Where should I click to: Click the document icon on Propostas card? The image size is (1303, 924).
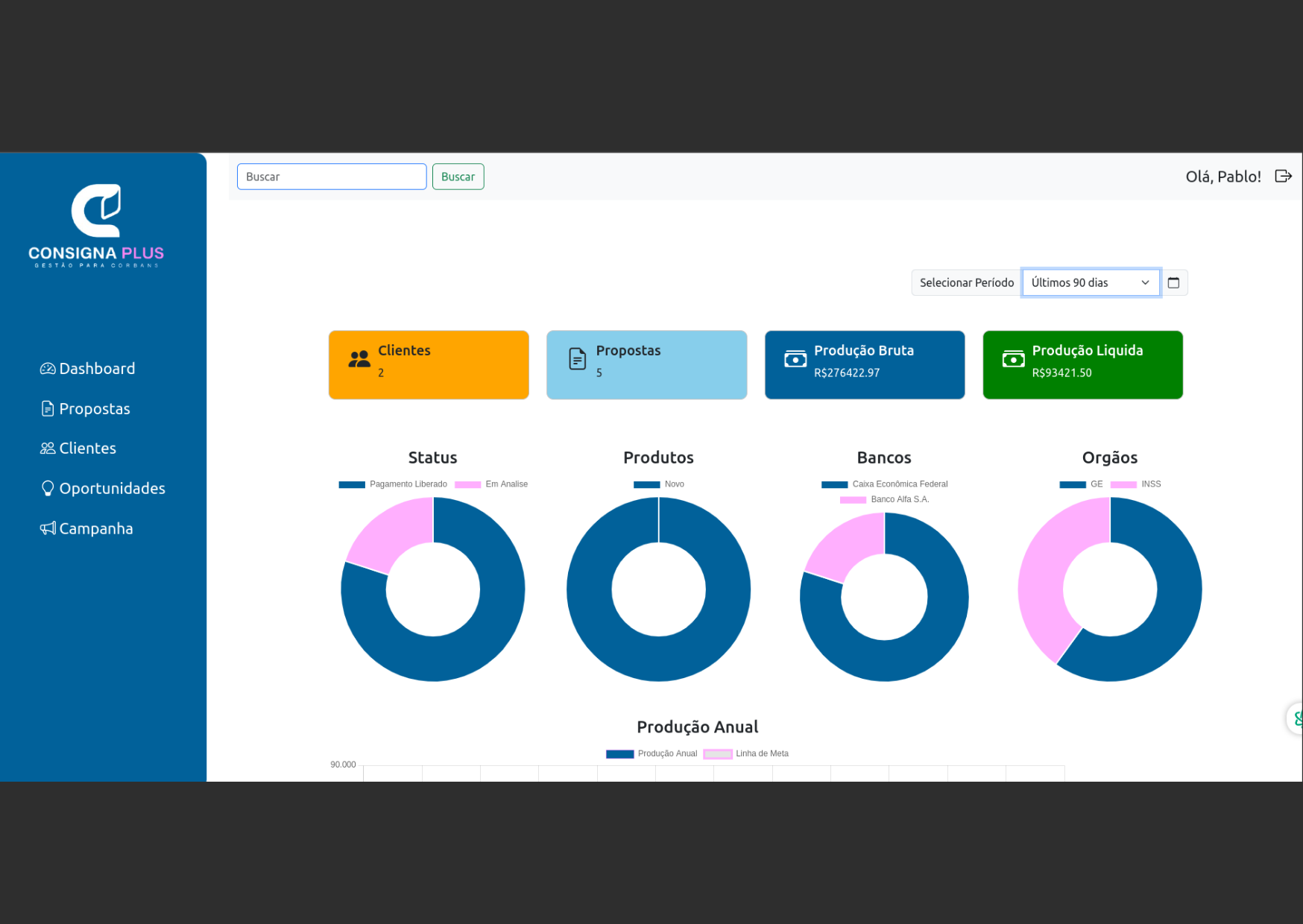click(x=578, y=359)
